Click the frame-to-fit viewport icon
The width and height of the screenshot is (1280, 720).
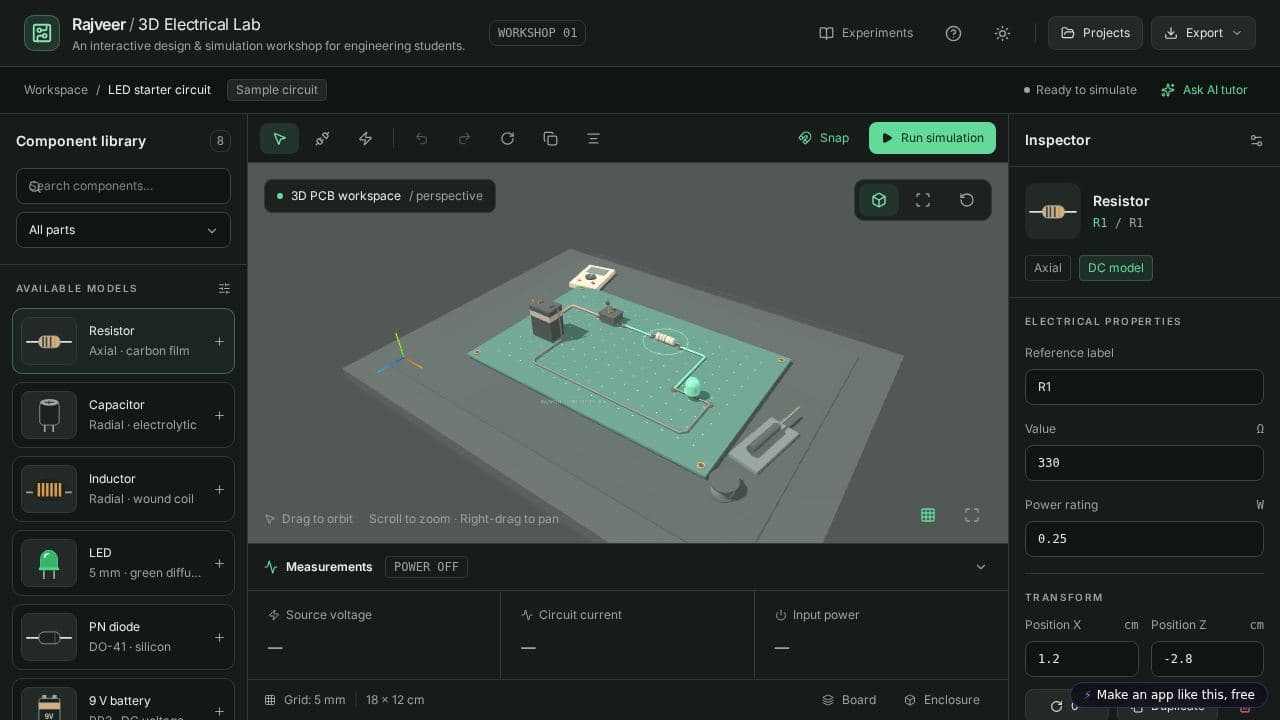(x=923, y=200)
